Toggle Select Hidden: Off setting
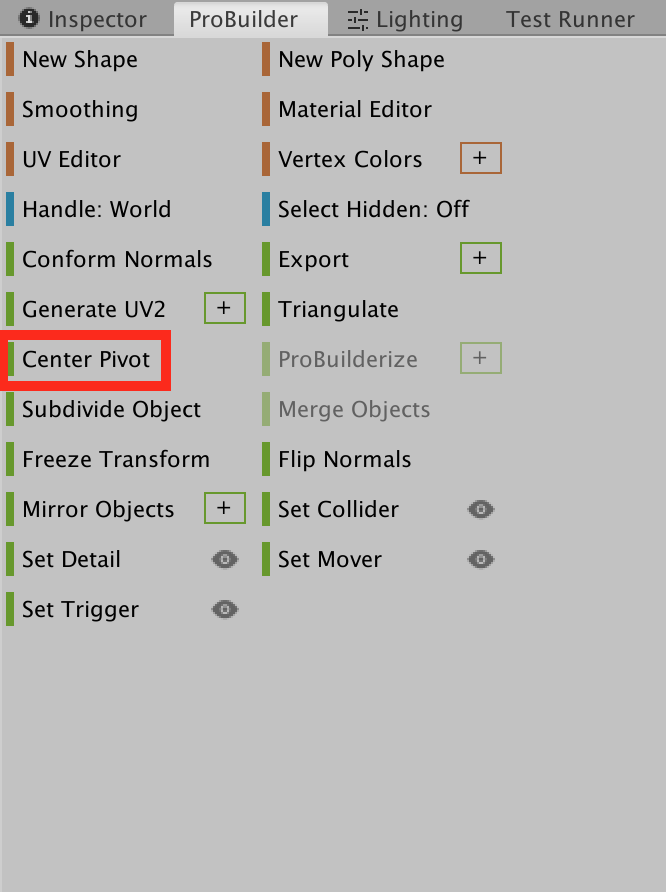The height and width of the screenshot is (892, 666). pyautogui.click(x=373, y=210)
